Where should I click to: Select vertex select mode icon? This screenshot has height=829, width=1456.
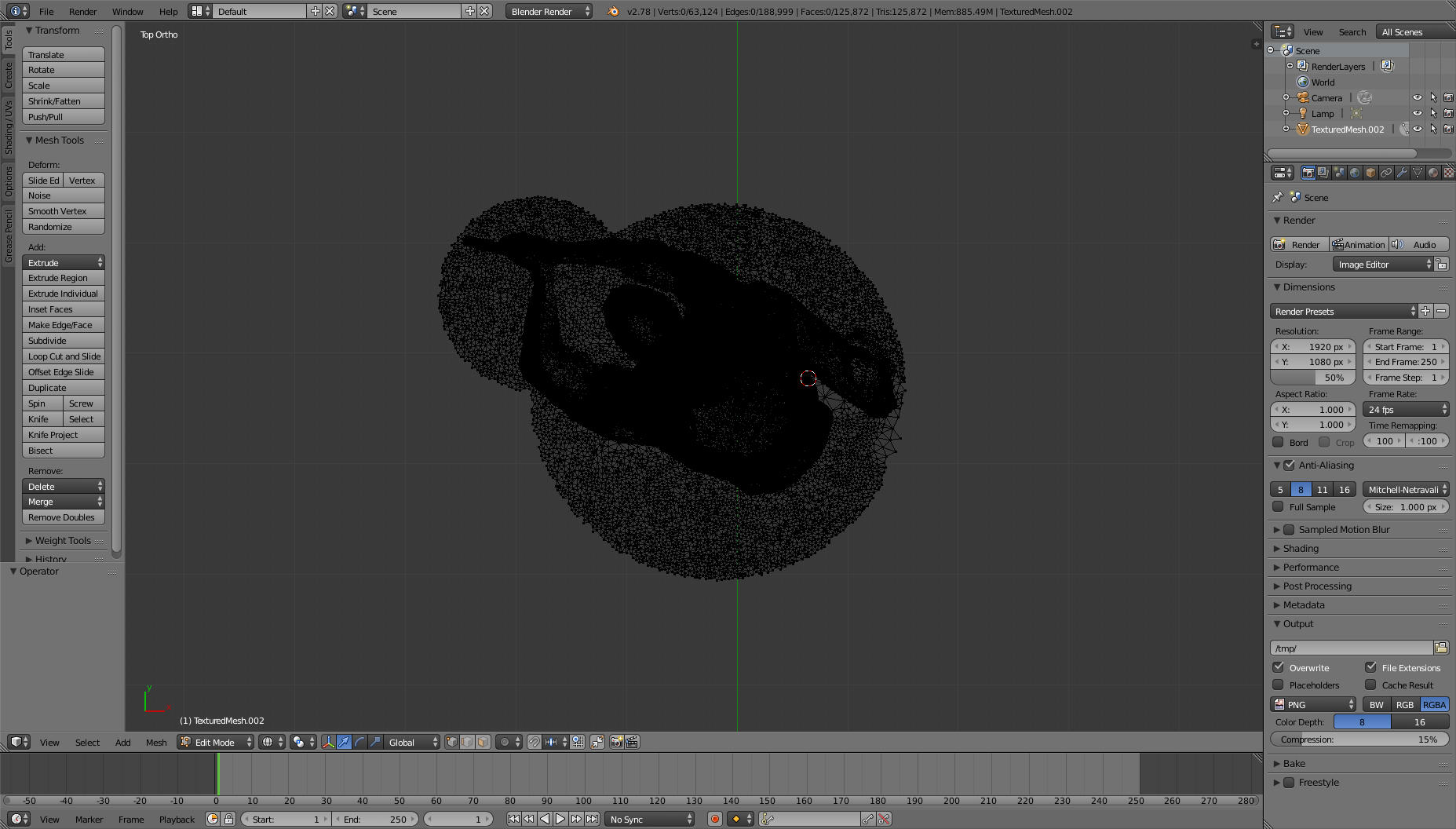[452, 742]
